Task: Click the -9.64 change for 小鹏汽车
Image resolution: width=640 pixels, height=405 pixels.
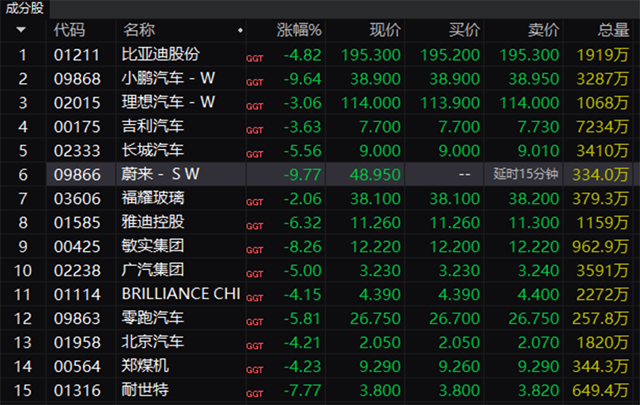Action: pos(302,79)
